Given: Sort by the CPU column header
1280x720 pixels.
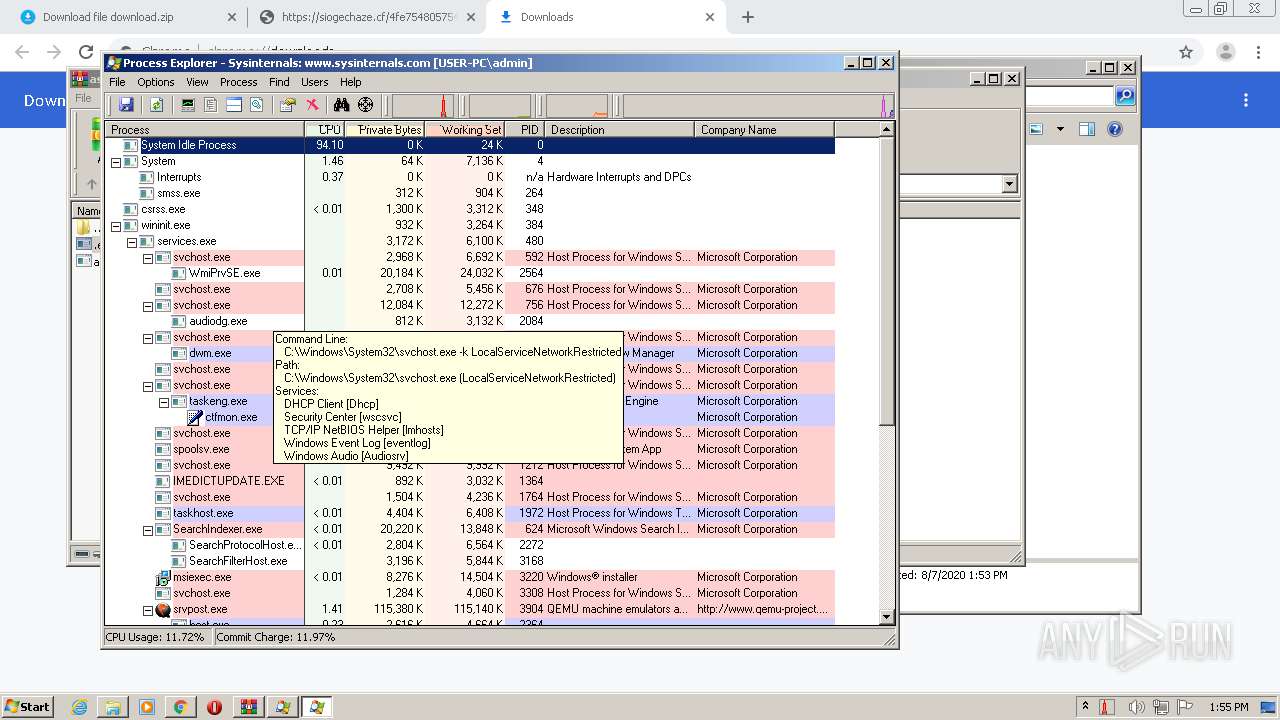Looking at the screenshot, I should pyautogui.click(x=325, y=129).
